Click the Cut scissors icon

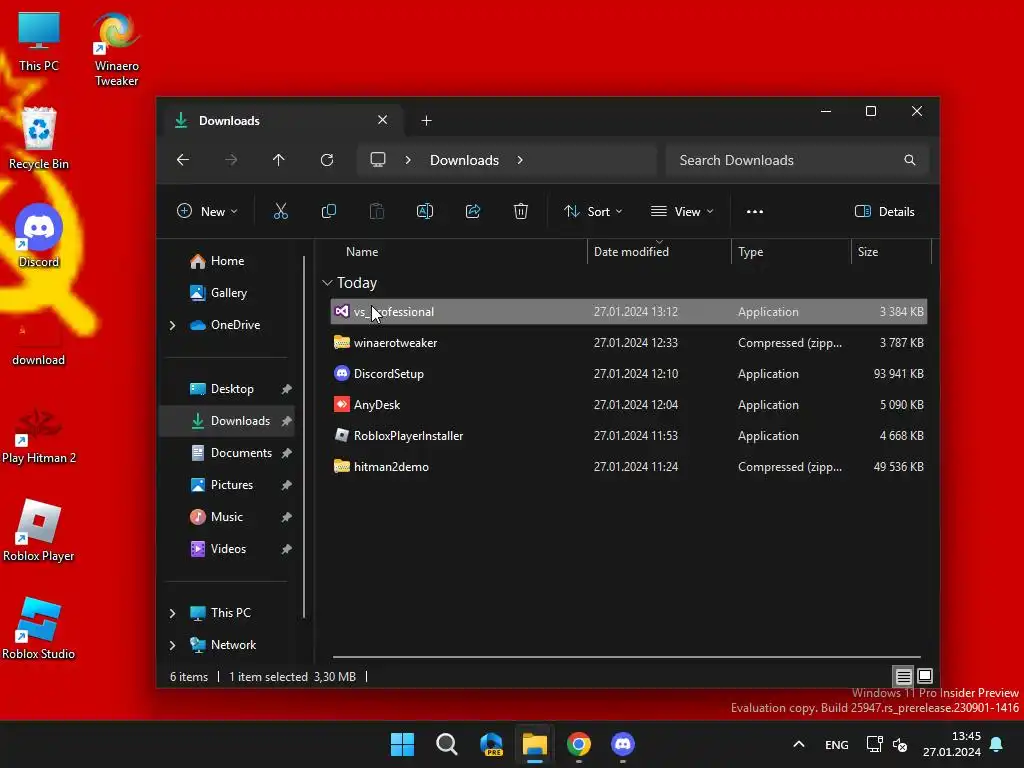(x=280, y=211)
